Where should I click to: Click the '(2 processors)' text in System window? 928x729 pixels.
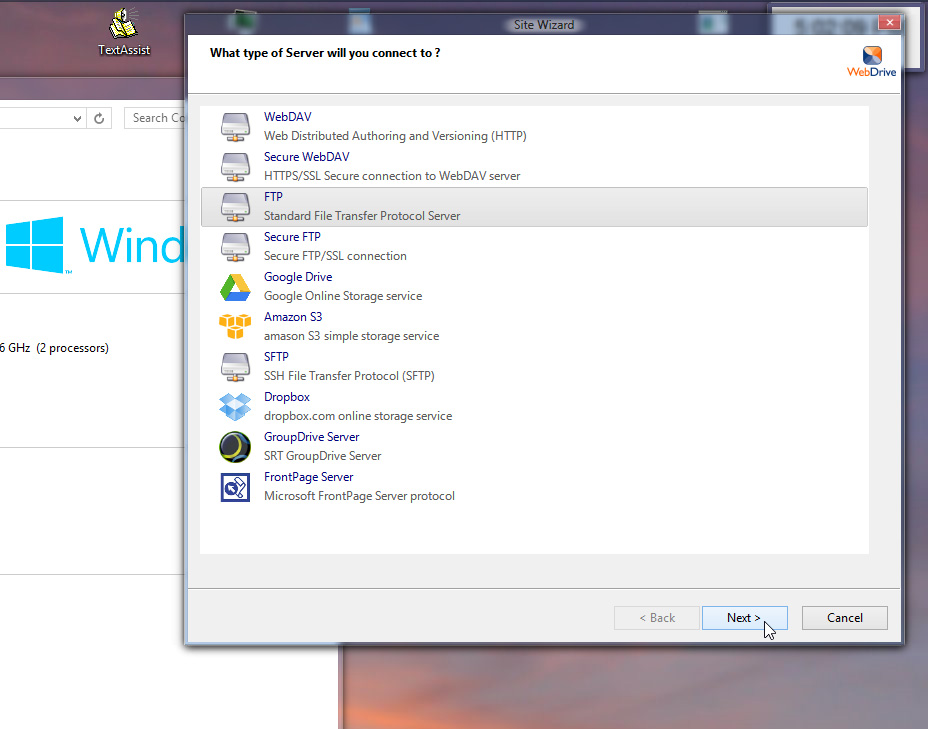(x=72, y=348)
